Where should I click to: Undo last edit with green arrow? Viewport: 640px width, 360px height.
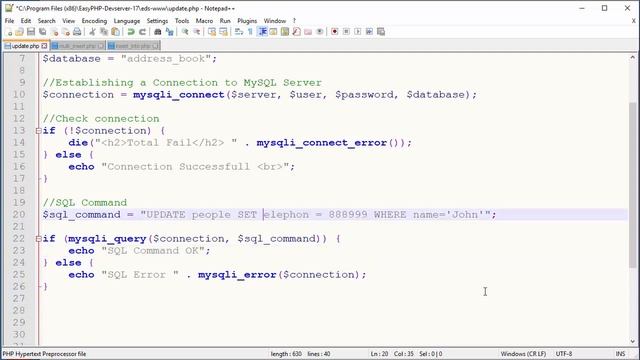pyautogui.click(x=131, y=32)
